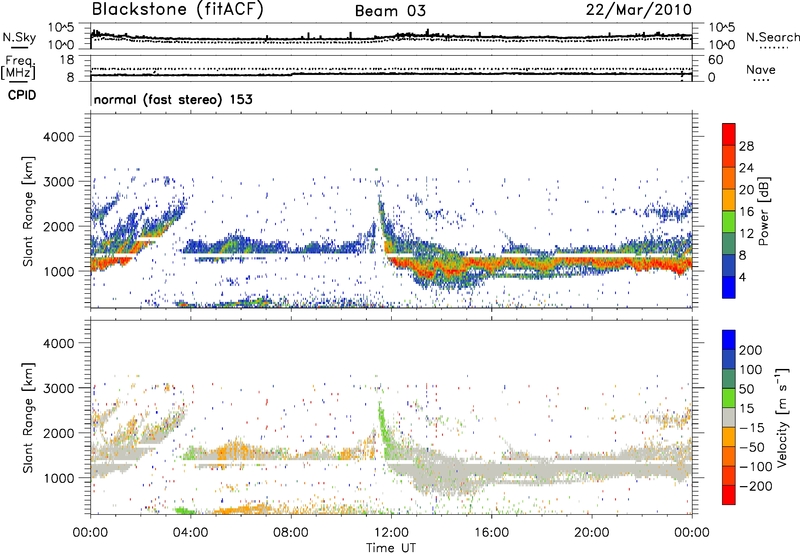The image size is (800, 554).
Task: Click the date "22/Mar/2010"
Action: 639,10
